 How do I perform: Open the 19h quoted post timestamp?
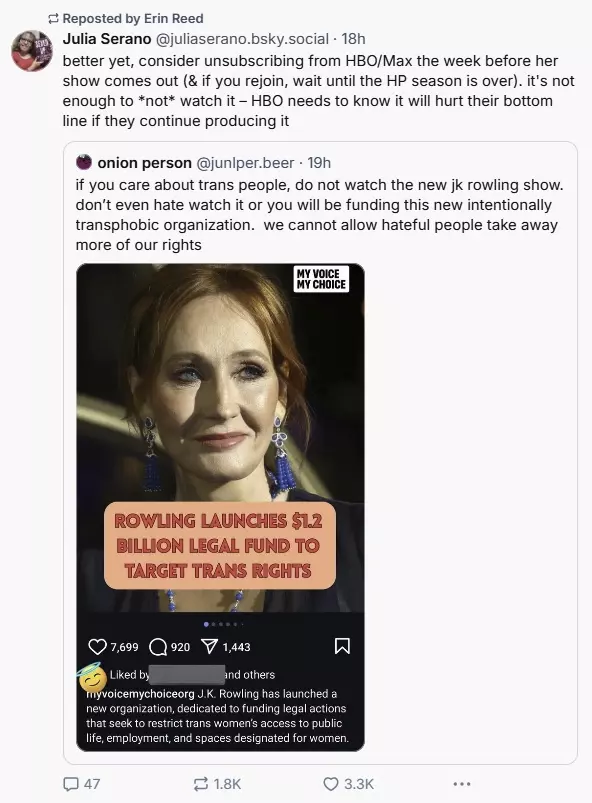tap(319, 163)
